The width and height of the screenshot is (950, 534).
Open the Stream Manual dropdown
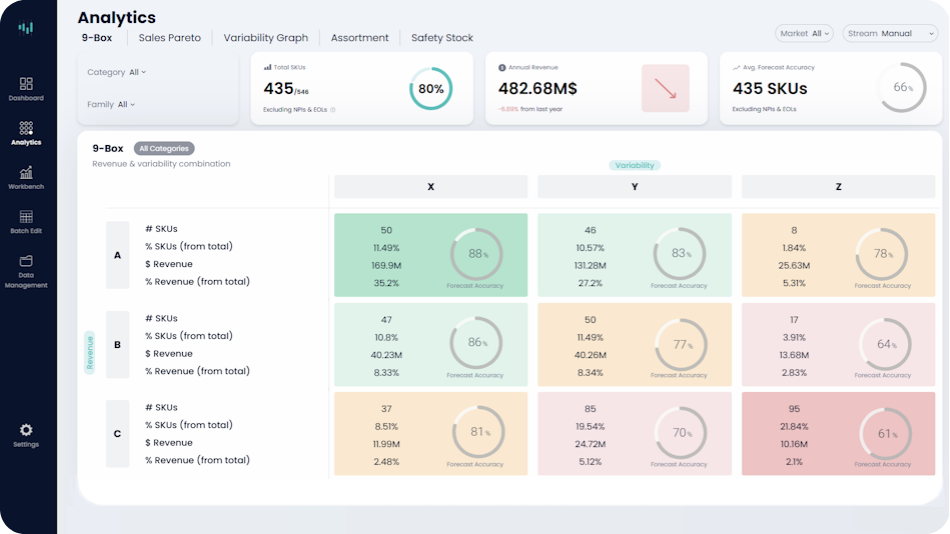tap(890, 33)
